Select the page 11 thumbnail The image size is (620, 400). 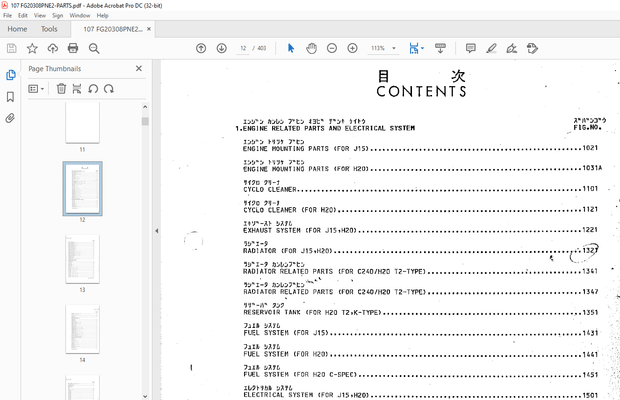point(82,123)
